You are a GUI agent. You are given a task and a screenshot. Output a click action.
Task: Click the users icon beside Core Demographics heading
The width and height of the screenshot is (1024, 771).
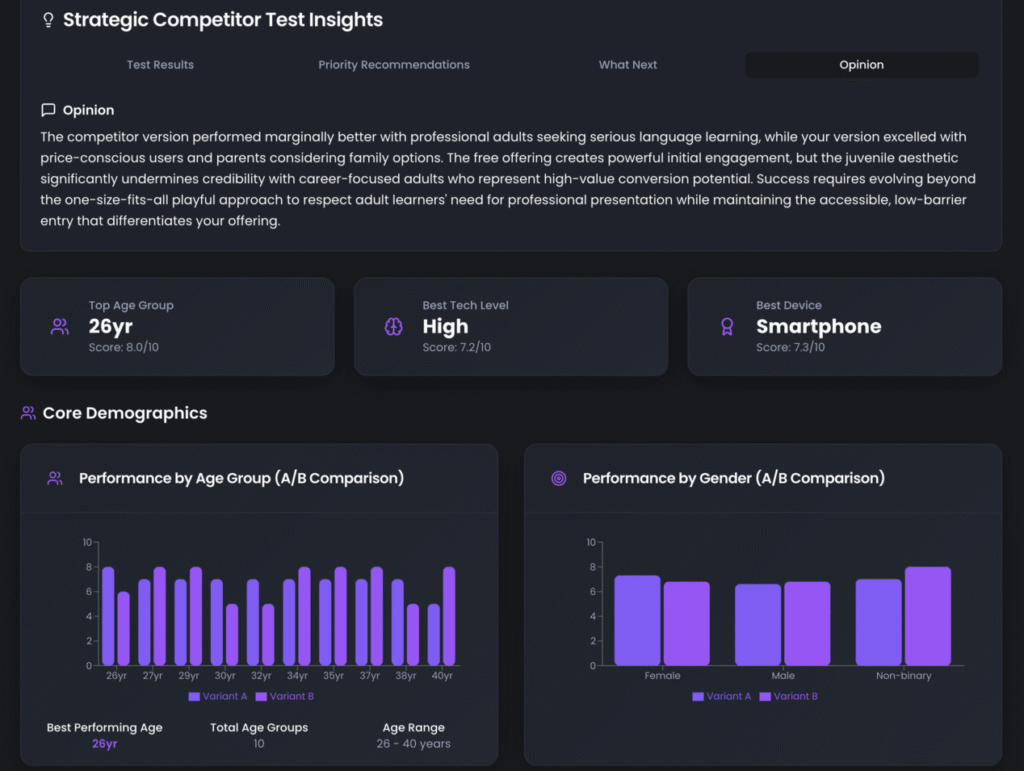pyautogui.click(x=28, y=413)
